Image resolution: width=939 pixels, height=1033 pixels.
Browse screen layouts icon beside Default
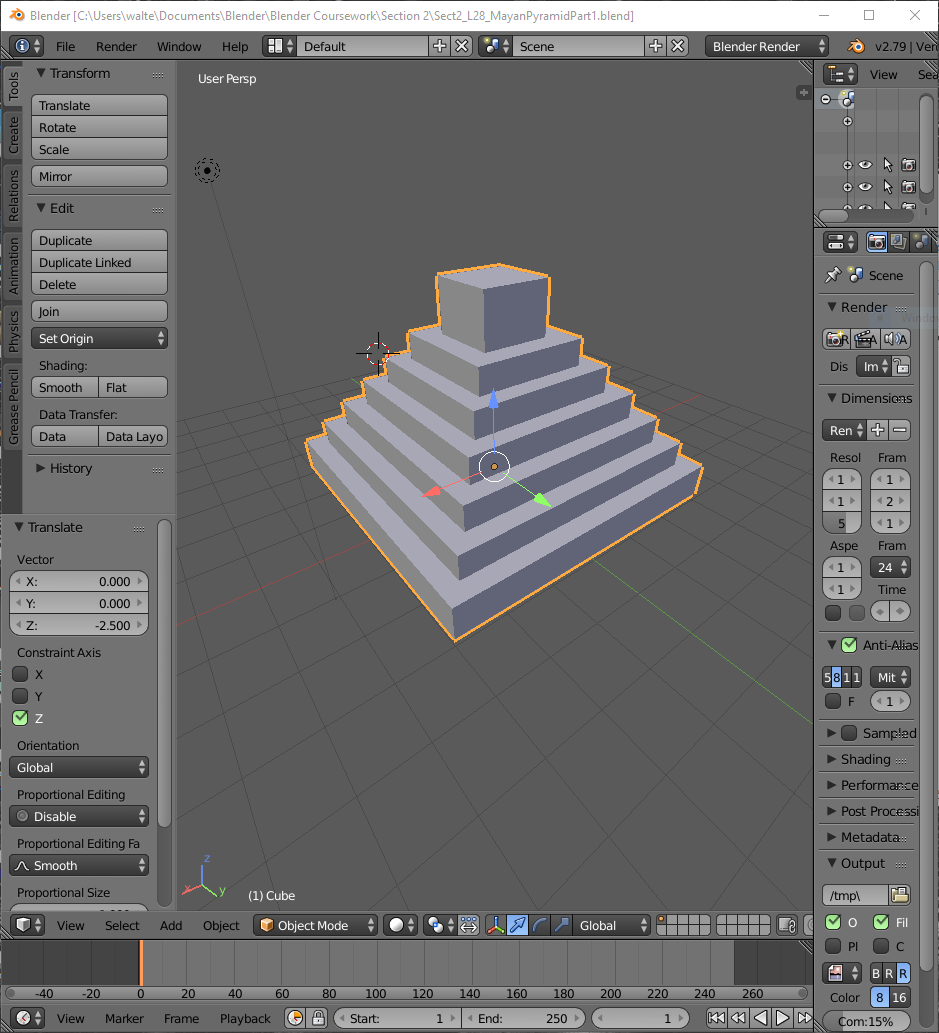[x=279, y=46]
